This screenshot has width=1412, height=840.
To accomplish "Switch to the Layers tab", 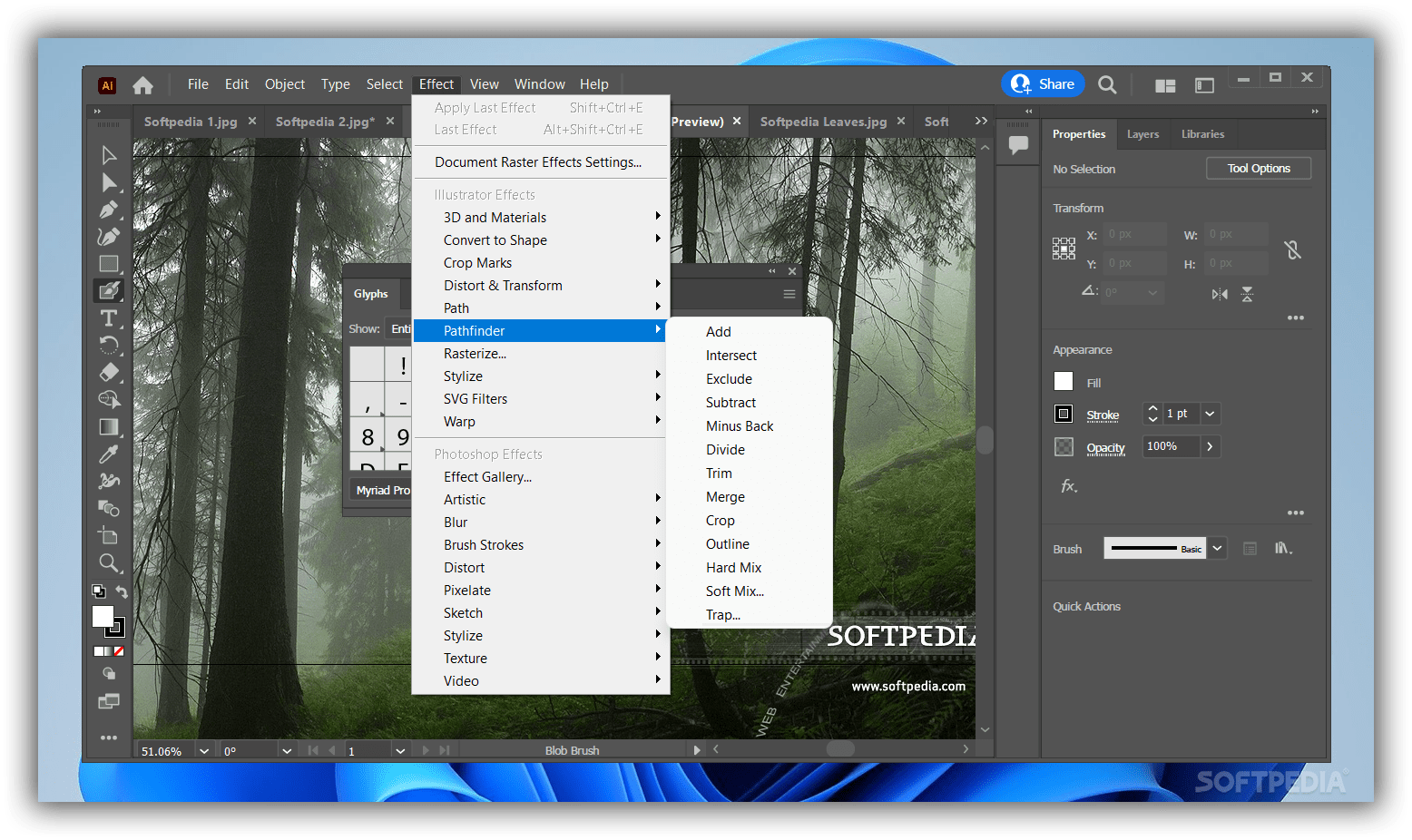I will tap(1142, 134).
